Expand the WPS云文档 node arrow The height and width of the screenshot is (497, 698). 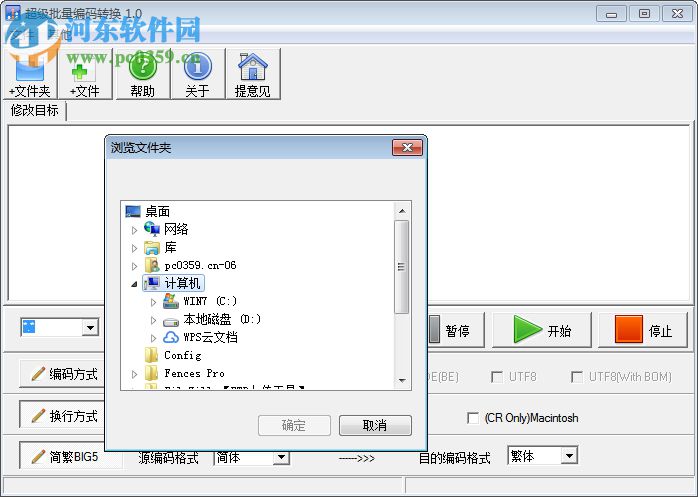click(153, 338)
